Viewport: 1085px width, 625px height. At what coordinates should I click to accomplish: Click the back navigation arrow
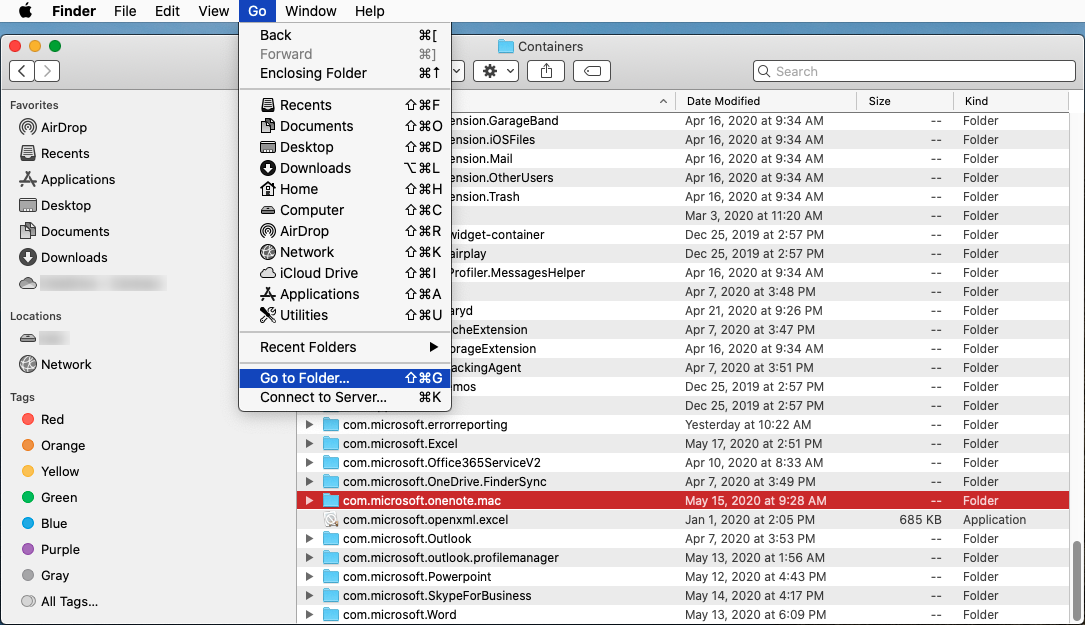21,71
